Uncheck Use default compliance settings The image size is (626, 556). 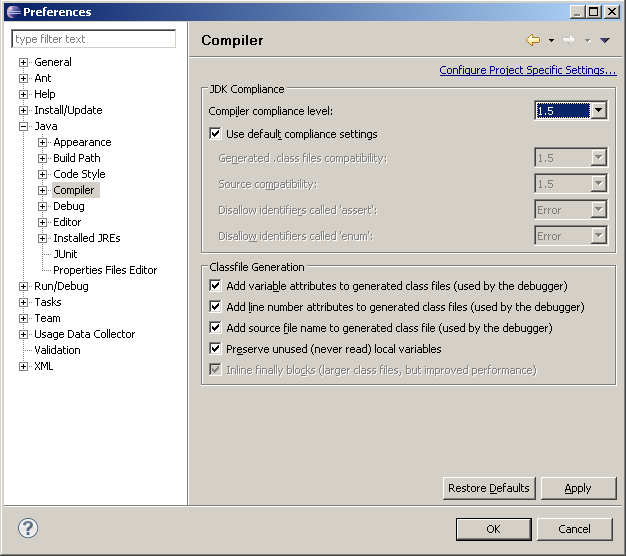pos(215,133)
